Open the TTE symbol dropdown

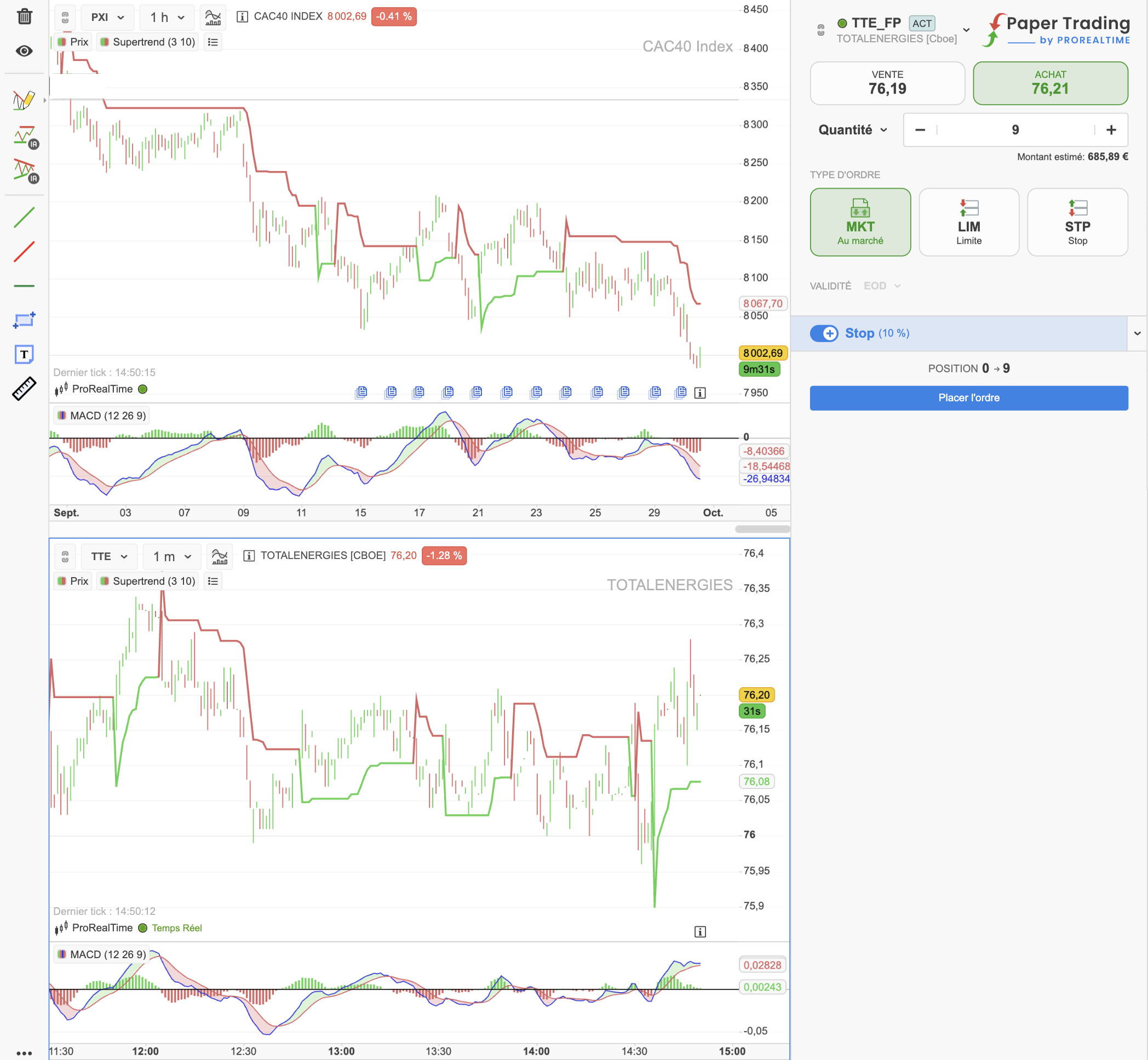tap(109, 556)
